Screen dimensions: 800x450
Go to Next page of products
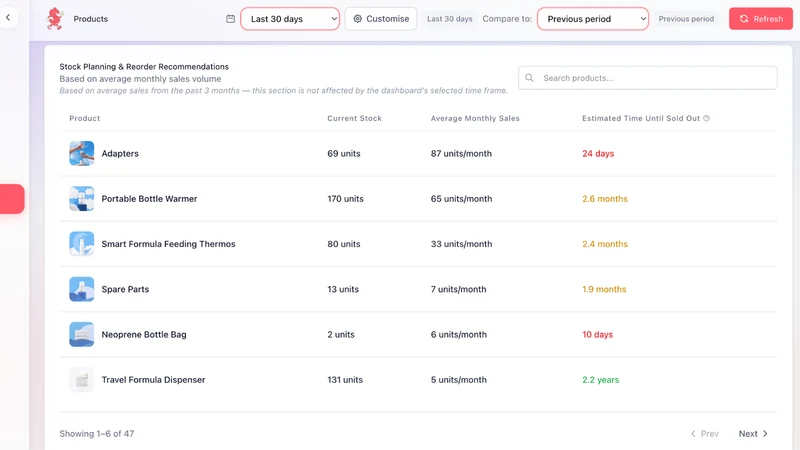pos(753,434)
